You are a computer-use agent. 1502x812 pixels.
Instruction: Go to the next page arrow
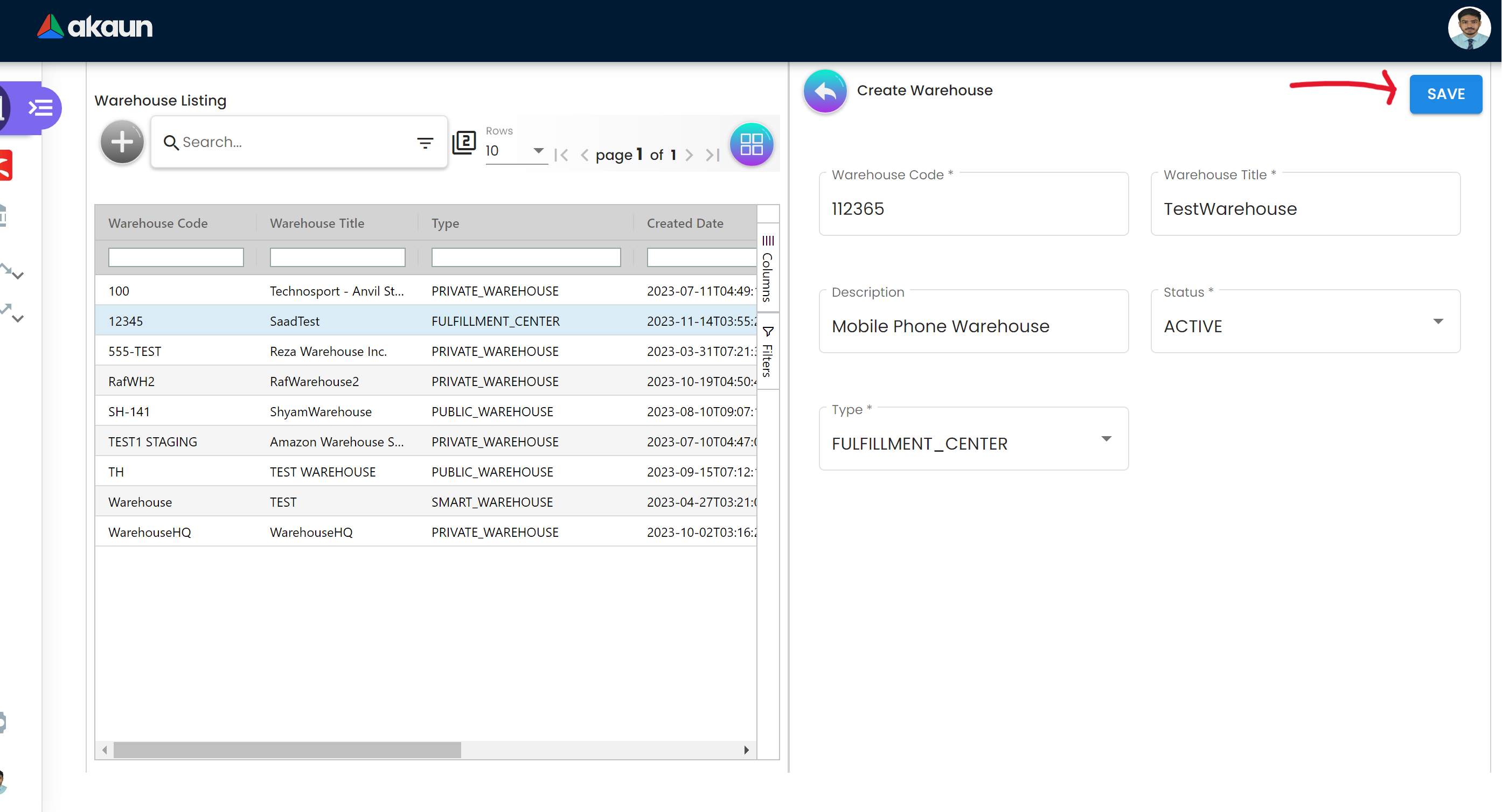coord(689,155)
